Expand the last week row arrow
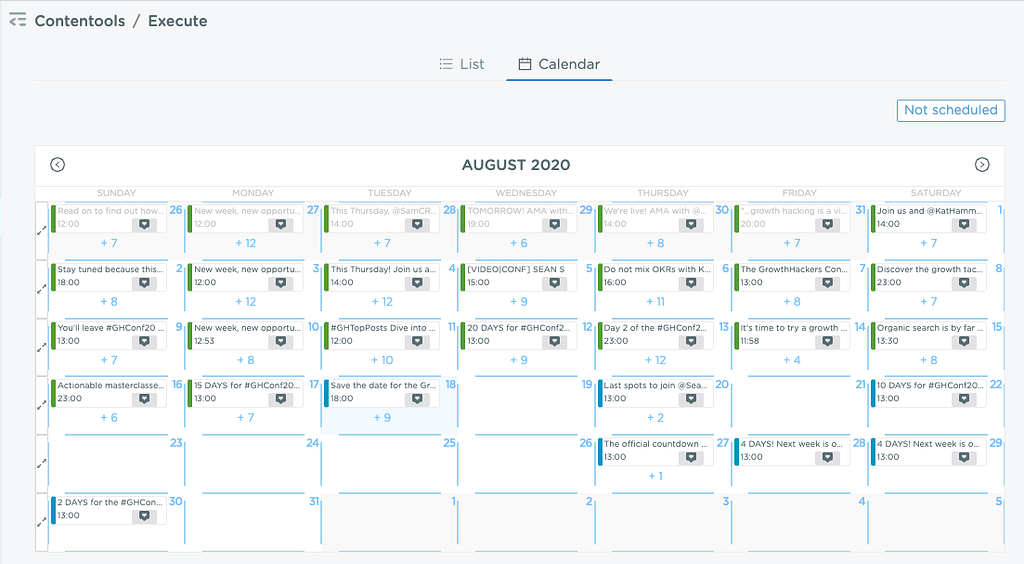Viewport: 1024px width, 564px height. pos(42,522)
